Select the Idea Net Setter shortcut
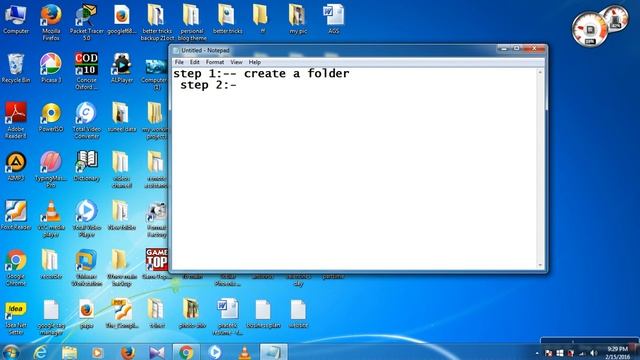 tap(16, 318)
